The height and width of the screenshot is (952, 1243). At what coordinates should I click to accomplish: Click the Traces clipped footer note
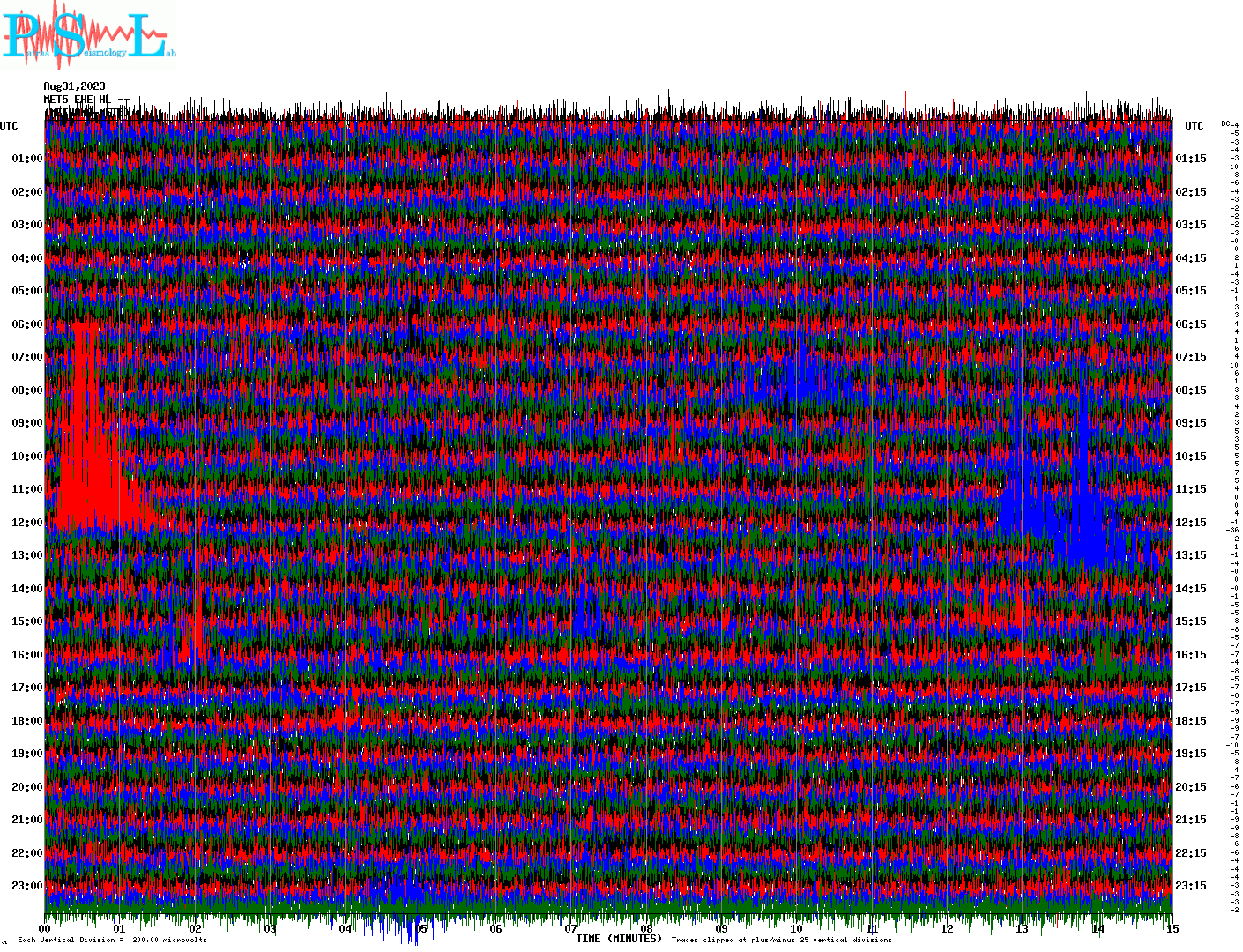[x=781, y=940]
